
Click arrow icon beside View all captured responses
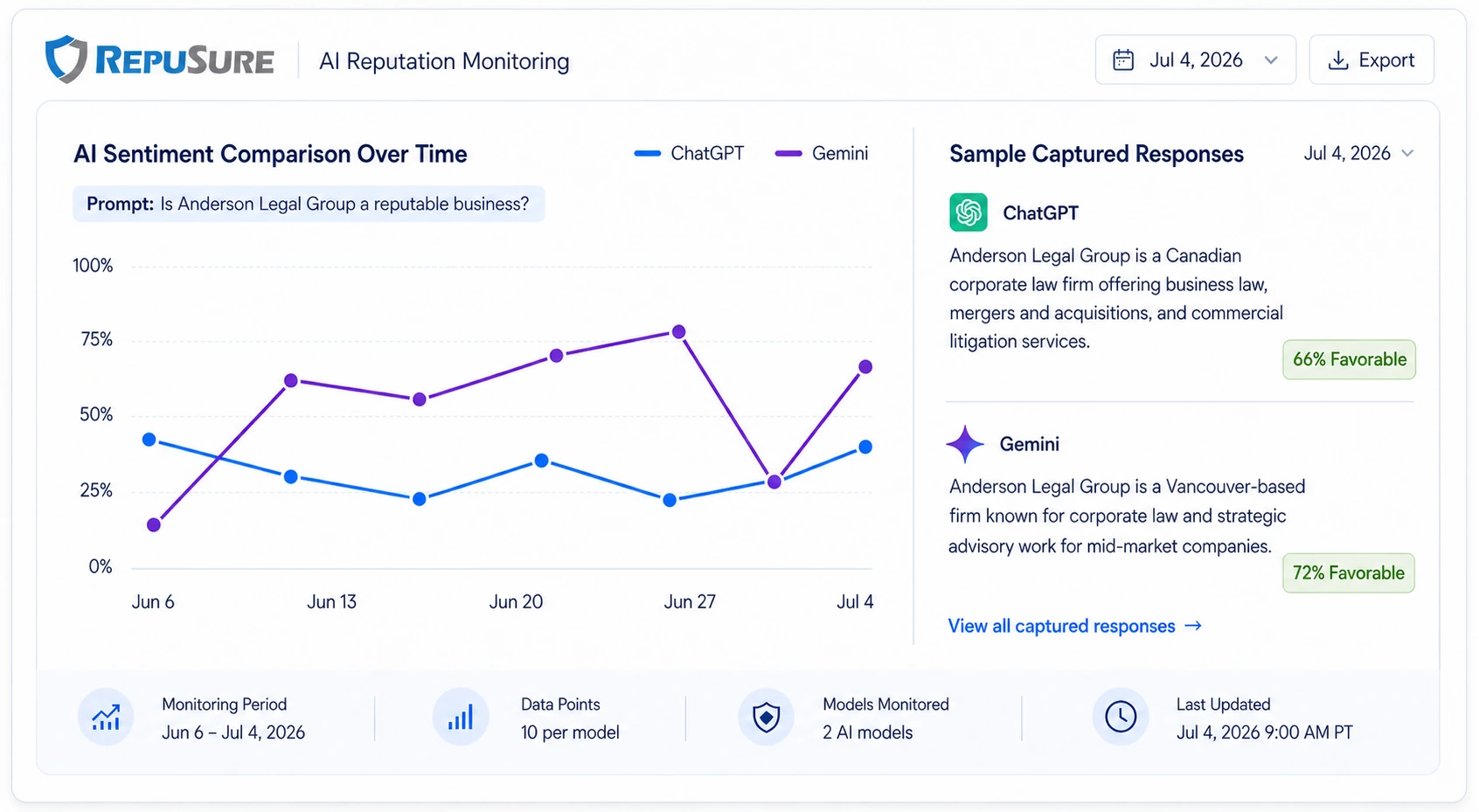coord(1193,626)
